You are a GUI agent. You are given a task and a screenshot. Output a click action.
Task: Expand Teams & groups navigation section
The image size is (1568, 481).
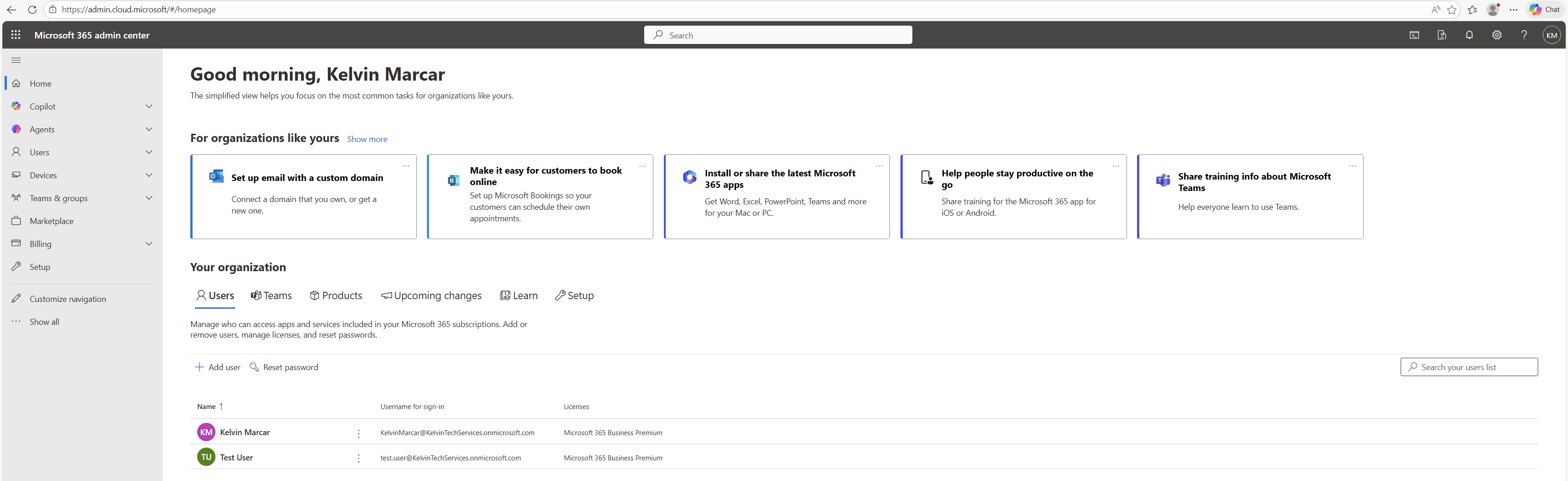(149, 198)
